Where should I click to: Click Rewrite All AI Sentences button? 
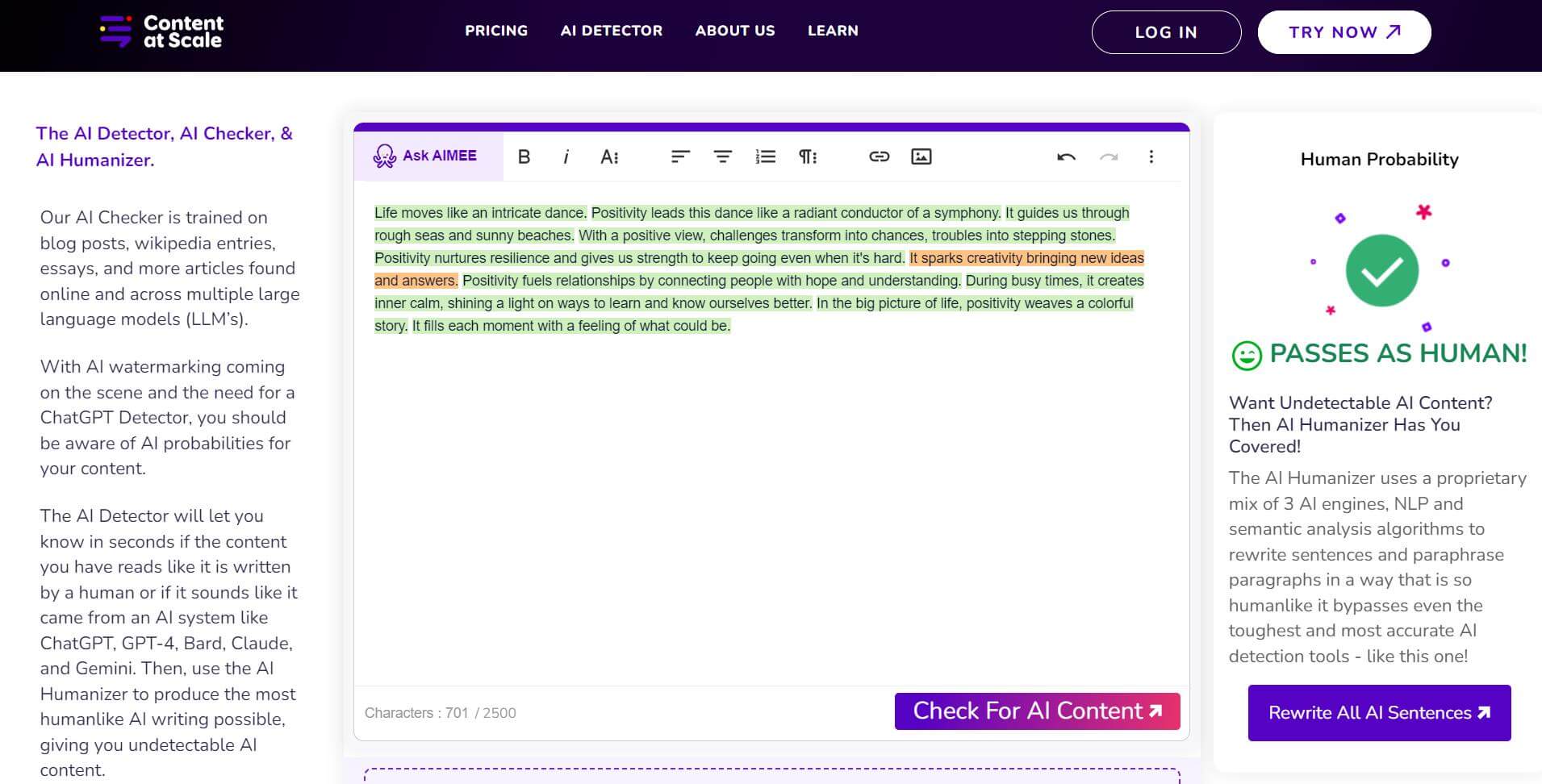pyautogui.click(x=1379, y=713)
